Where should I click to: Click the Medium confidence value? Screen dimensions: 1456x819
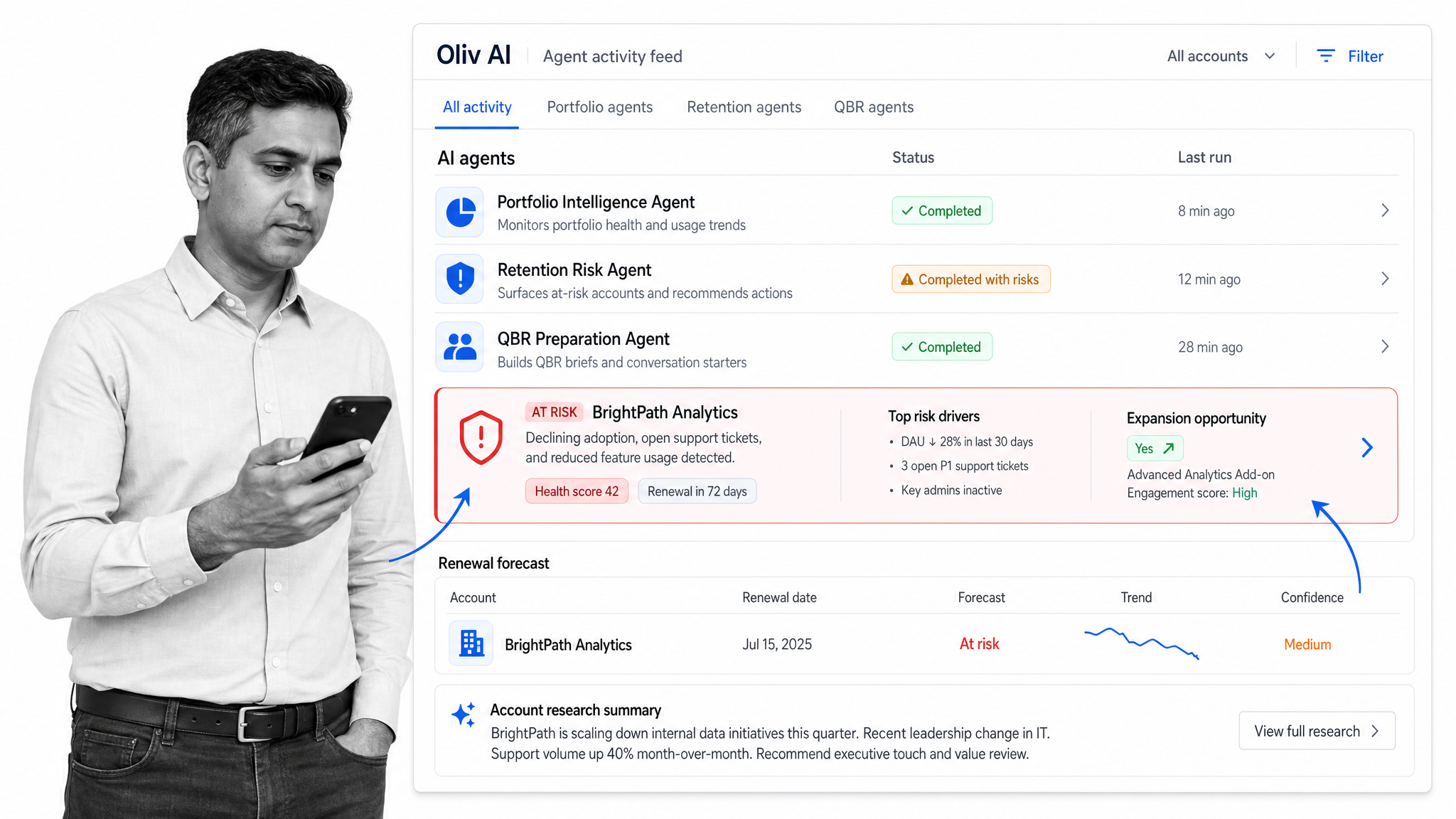click(x=1307, y=644)
